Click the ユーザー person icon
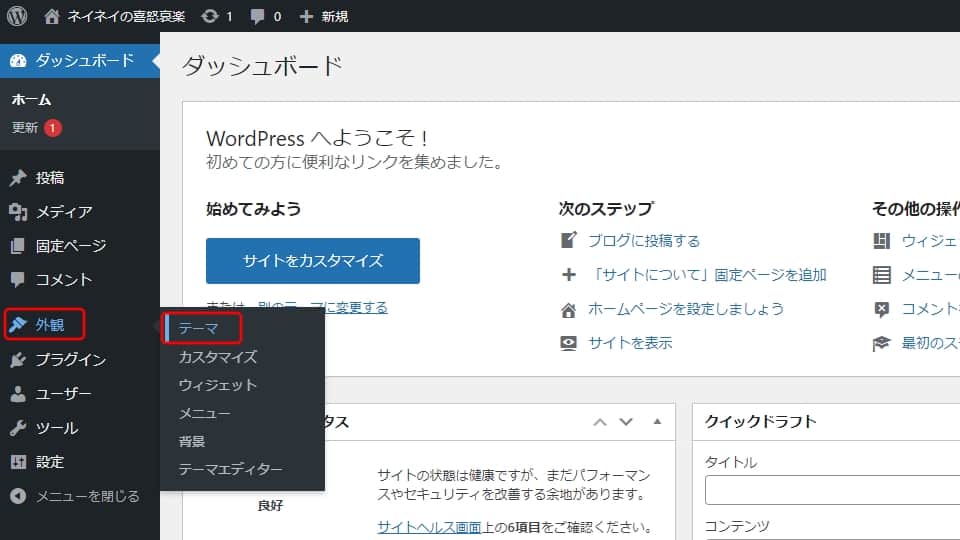This screenshot has height=540, width=960. coord(18,394)
